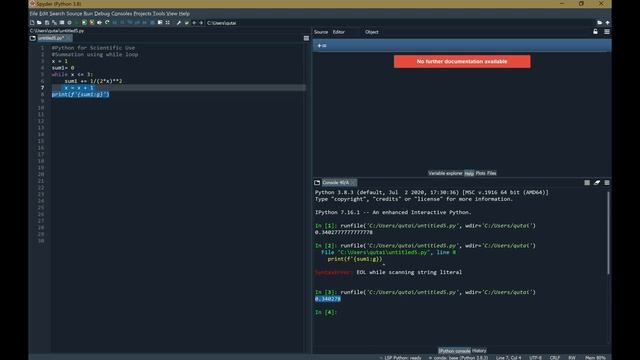The image size is (640, 360).
Task: Create a new file from the toolbar
Action: point(32,23)
